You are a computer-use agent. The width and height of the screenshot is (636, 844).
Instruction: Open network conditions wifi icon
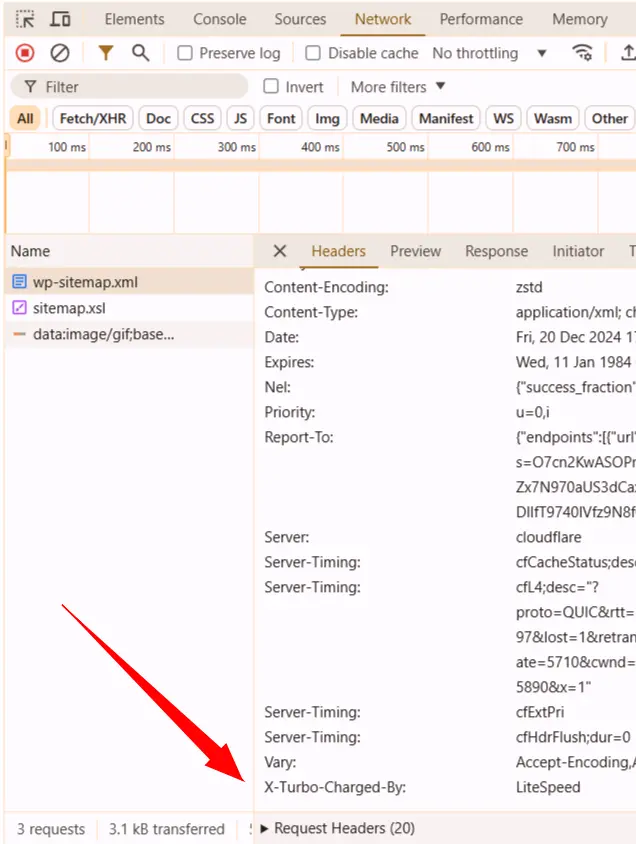coord(582,53)
